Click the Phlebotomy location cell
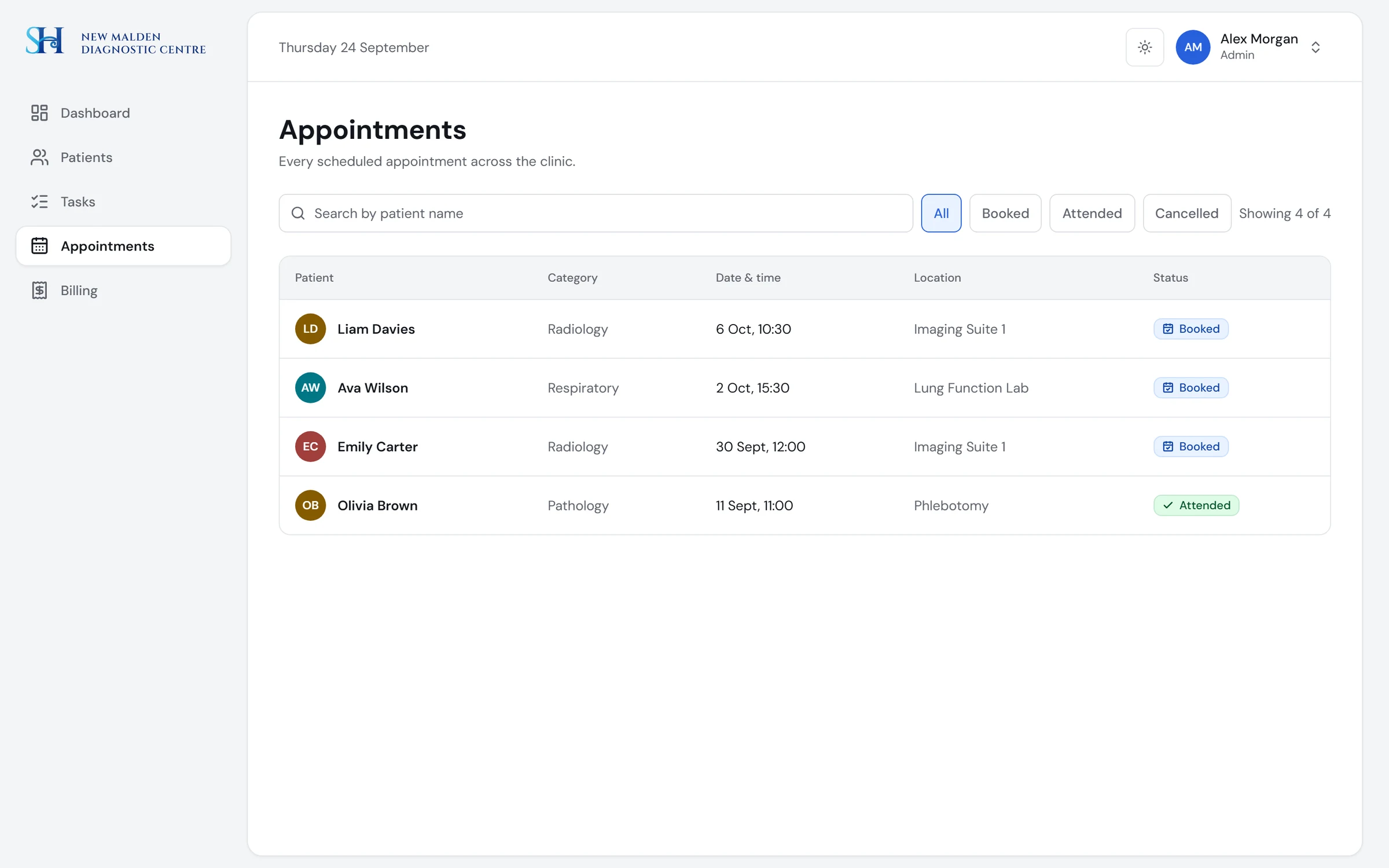The image size is (1389, 868). click(951, 505)
